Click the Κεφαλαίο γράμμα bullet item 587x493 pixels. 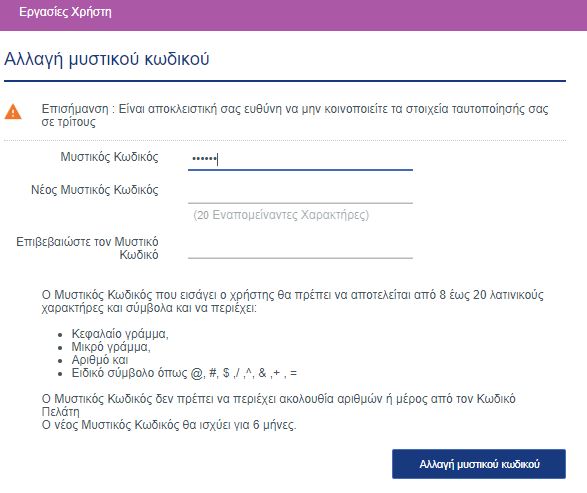(x=120, y=334)
